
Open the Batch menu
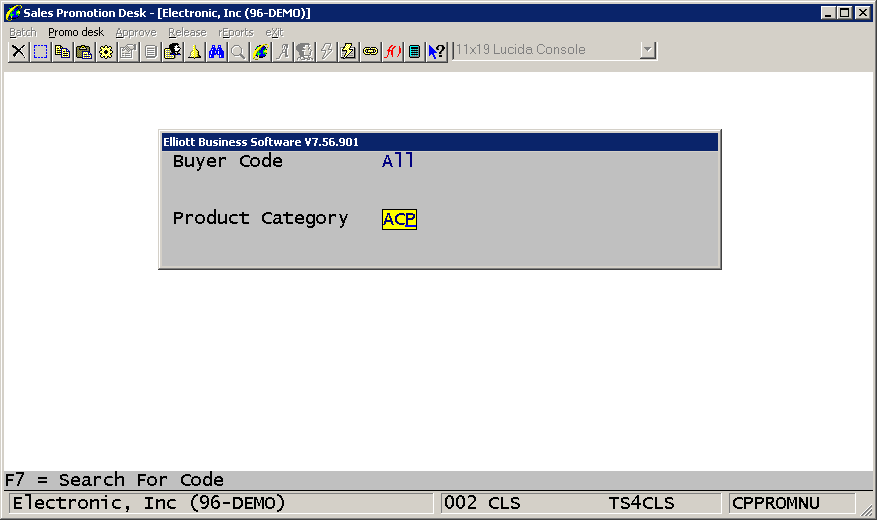[23, 32]
